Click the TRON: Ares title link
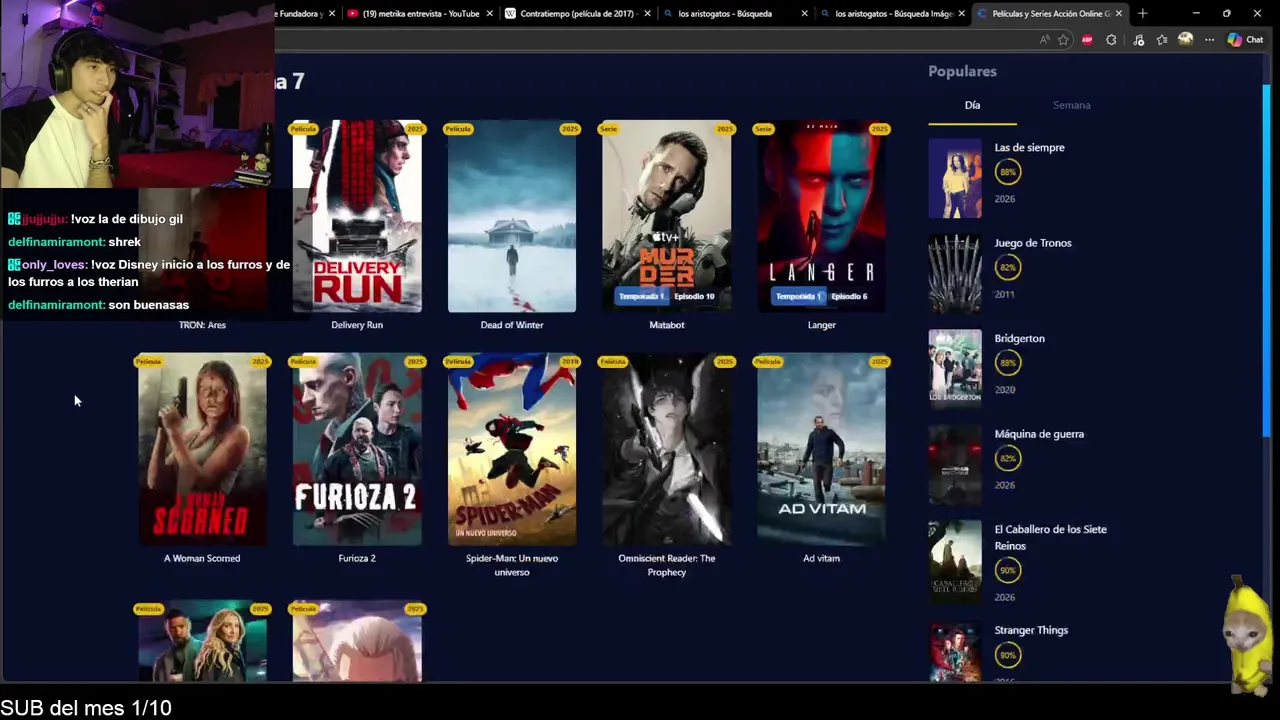Screen dimensions: 1280x720 (x=202, y=325)
